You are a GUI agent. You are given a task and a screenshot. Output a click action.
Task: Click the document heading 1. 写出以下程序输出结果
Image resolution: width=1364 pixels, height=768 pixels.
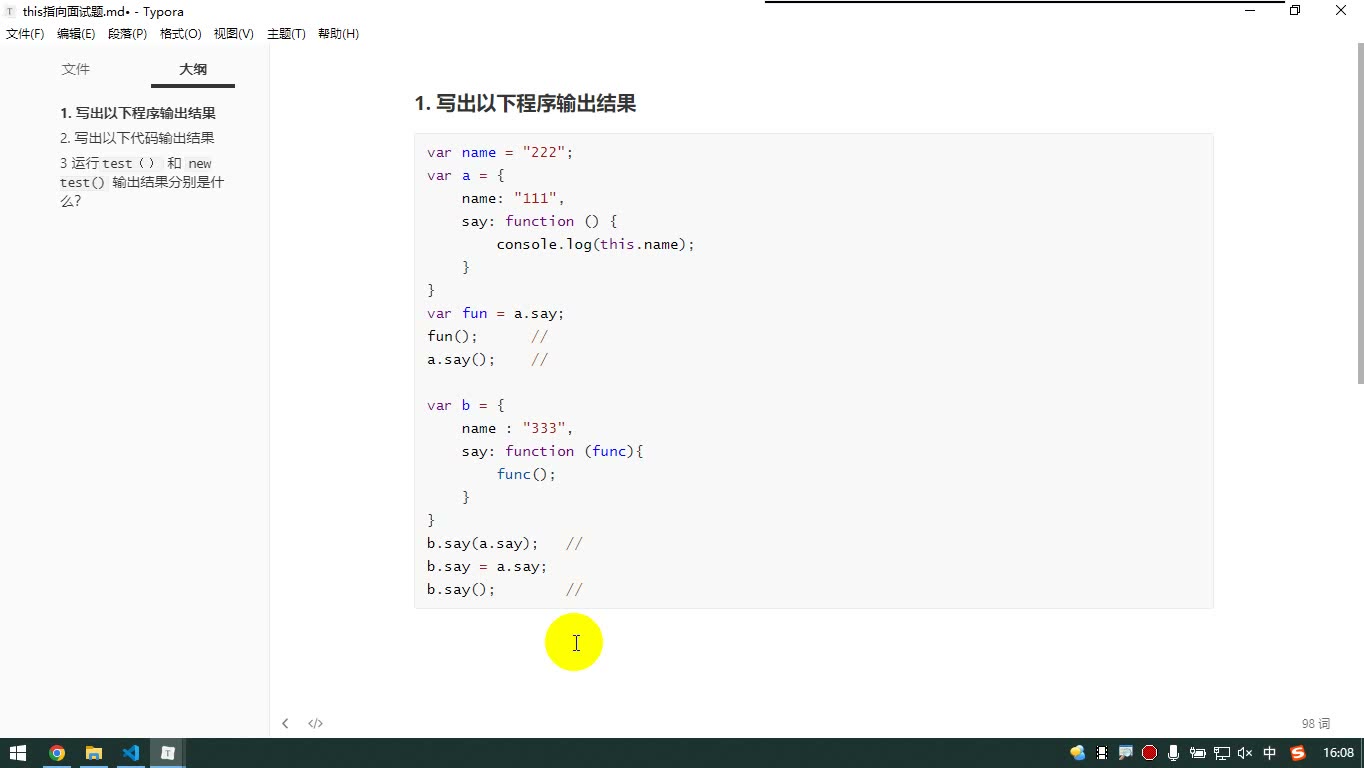[525, 103]
